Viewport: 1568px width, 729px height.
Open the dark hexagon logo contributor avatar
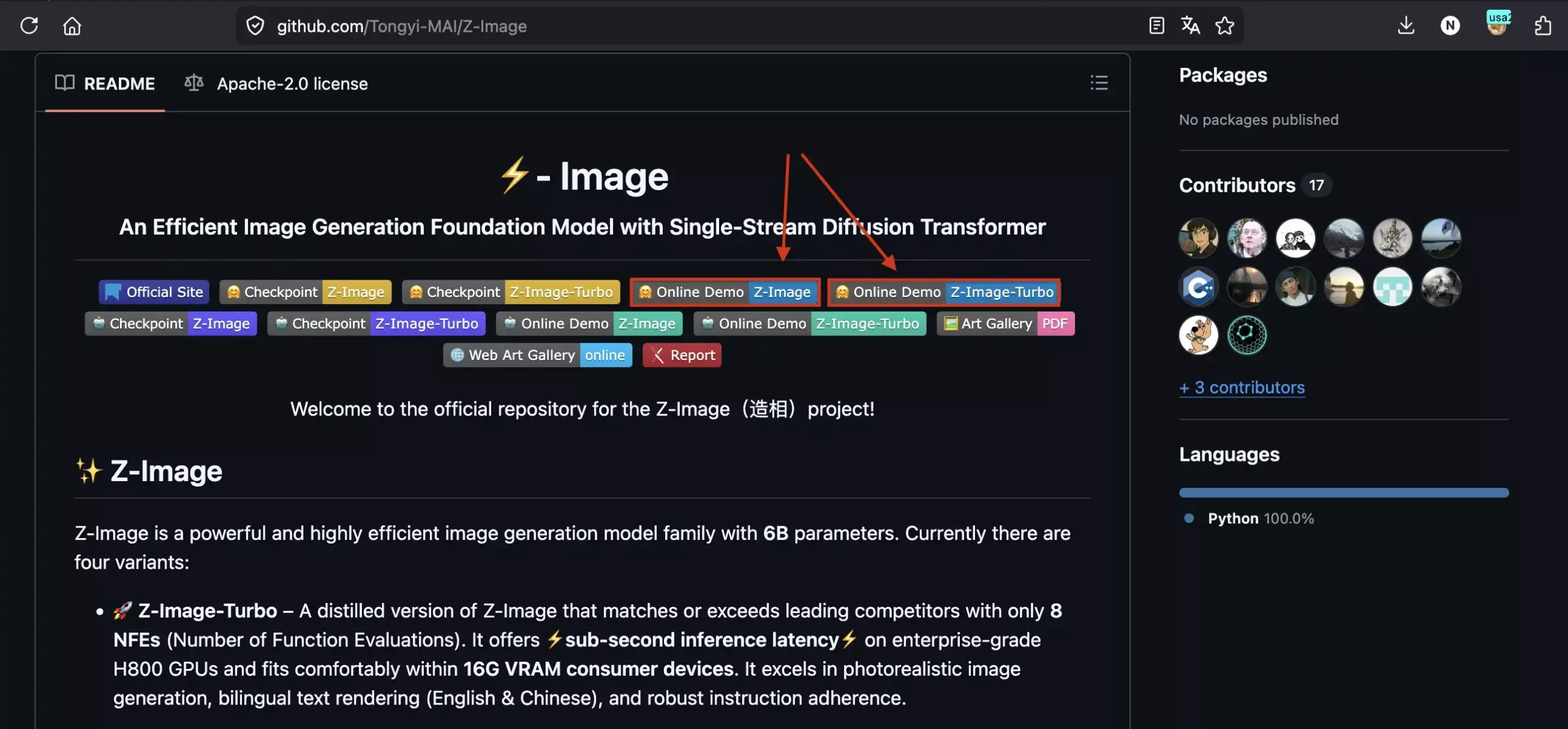(1247, 335)
